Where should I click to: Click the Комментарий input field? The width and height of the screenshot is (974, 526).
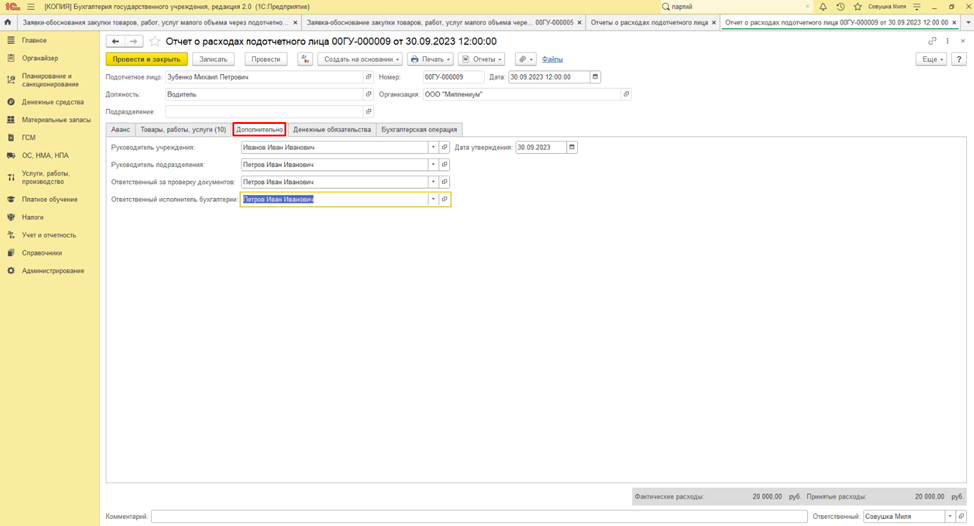(479, 517)
